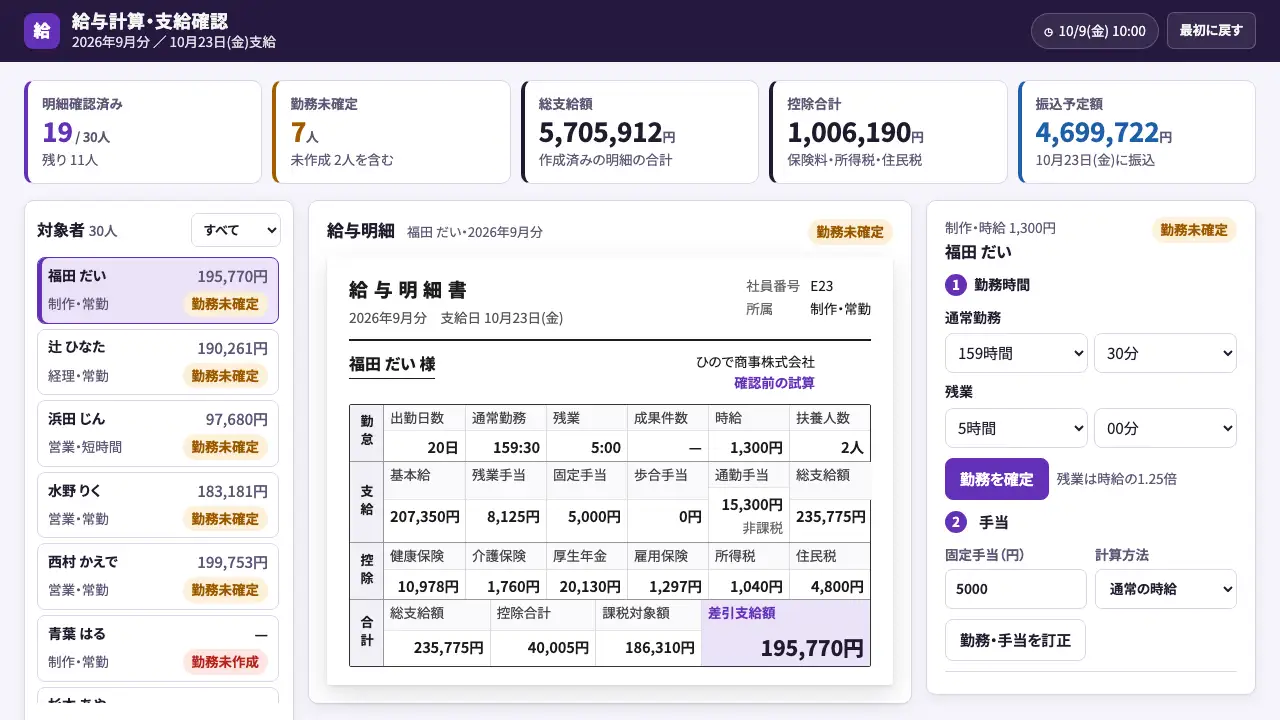The width and height of the screenshot is (1280, 720).
Task: Click the 社員番号 E23 text
Action: 789,286
